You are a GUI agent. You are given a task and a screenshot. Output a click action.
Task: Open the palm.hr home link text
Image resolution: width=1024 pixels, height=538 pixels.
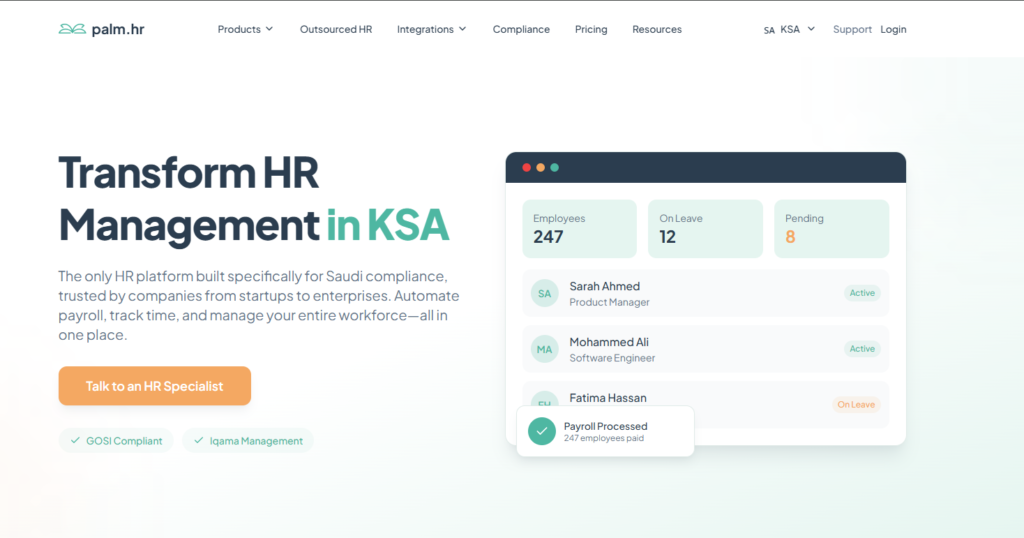[x=118, y=29]
